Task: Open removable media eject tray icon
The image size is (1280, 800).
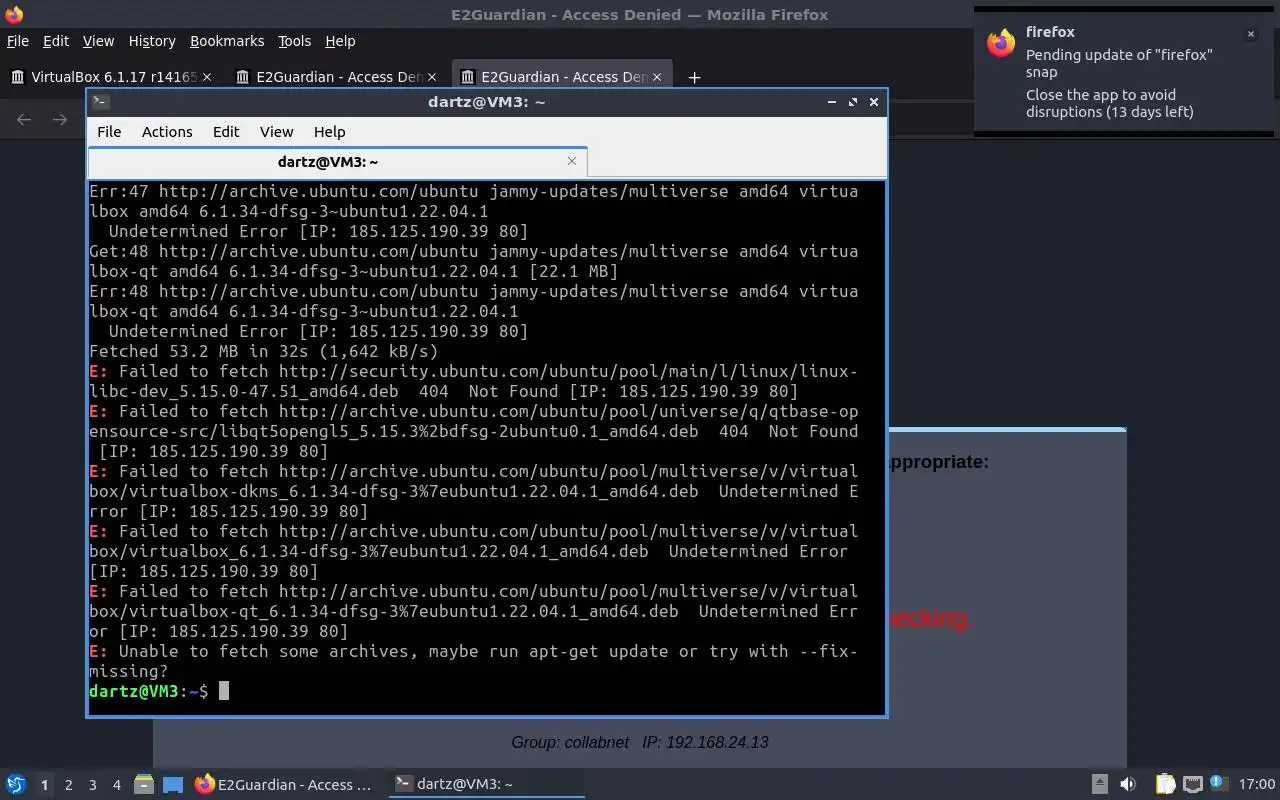Action: pos(1099,785)
